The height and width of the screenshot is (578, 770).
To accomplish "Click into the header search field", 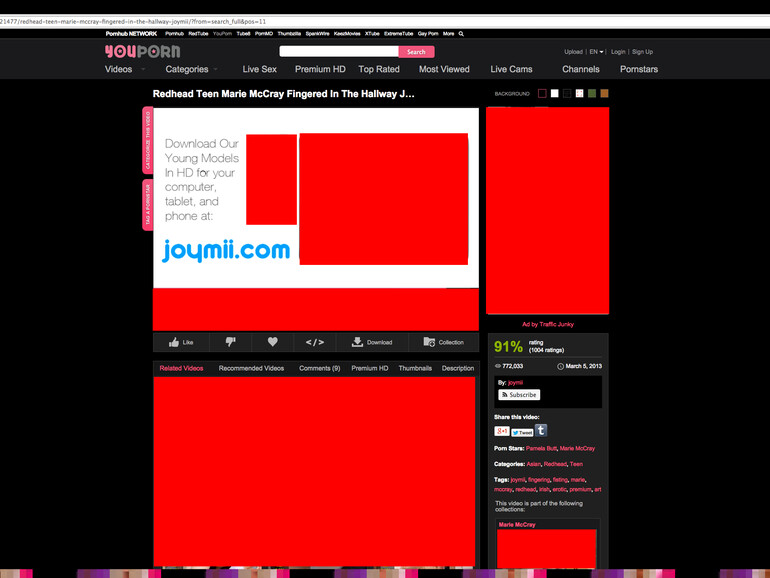I will tap(339, 52).
